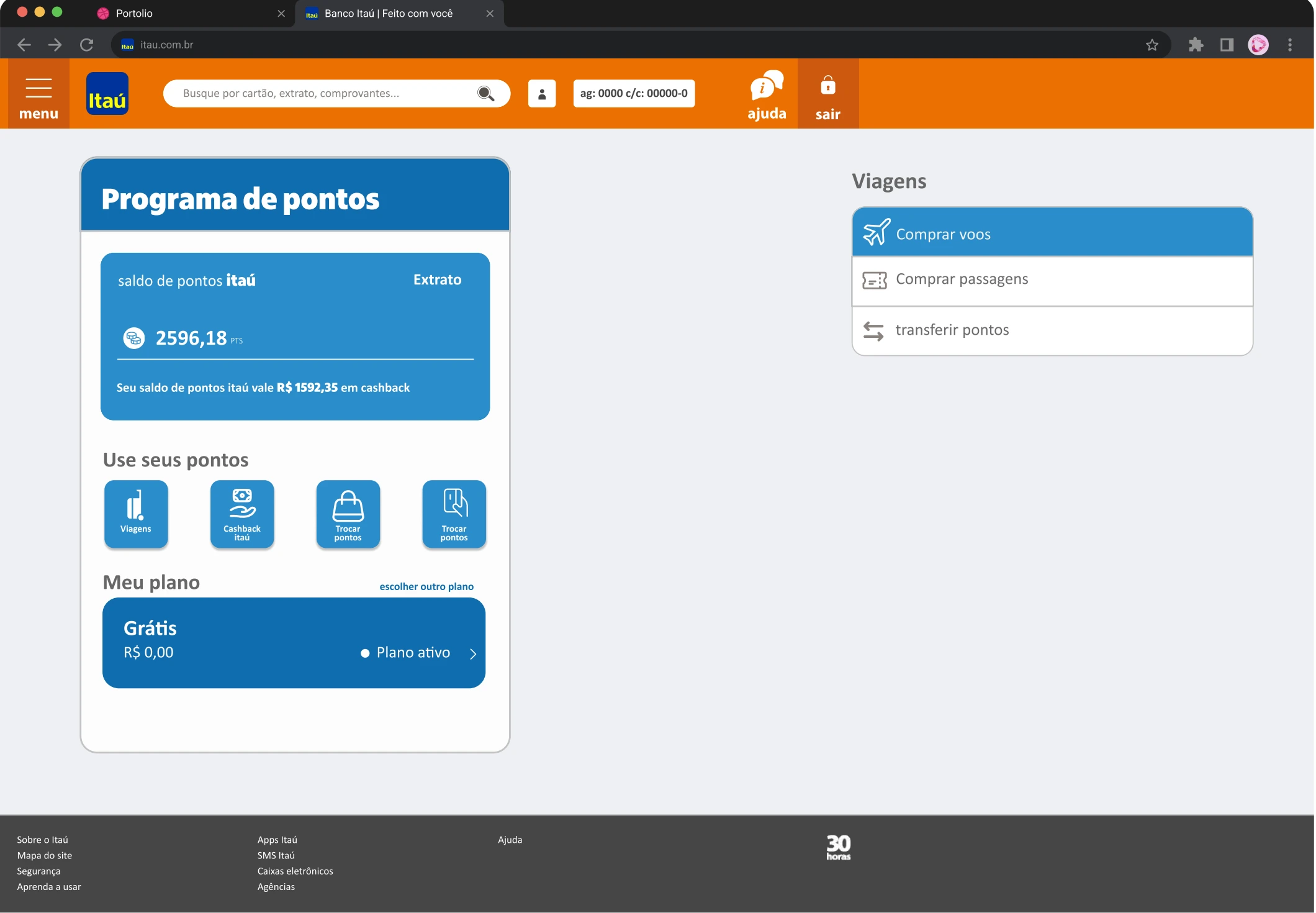Toggle browser side panel icon
Screen dimensions: 1316x913
[x=1227, y=45]
